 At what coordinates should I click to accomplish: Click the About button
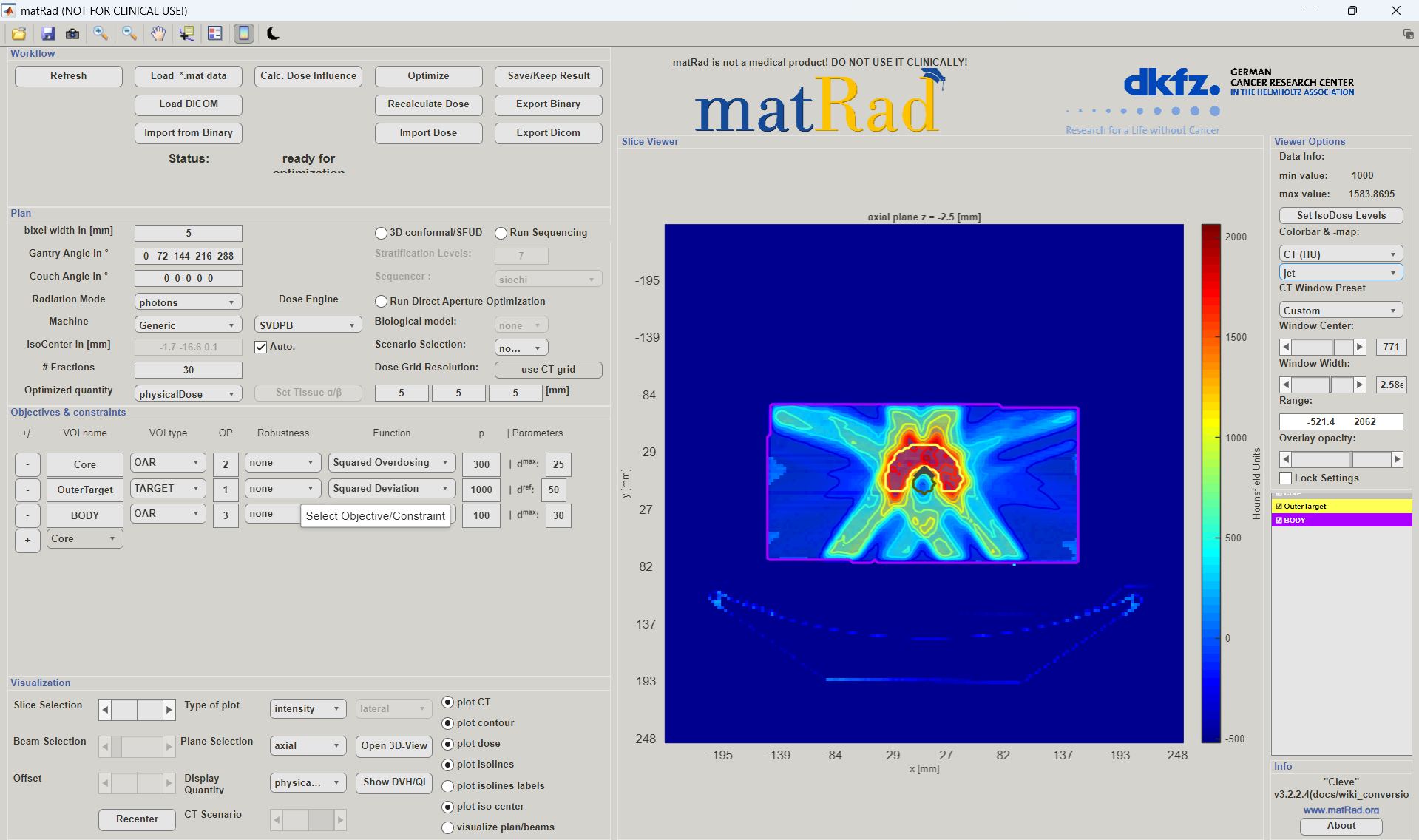[1341, 826]
